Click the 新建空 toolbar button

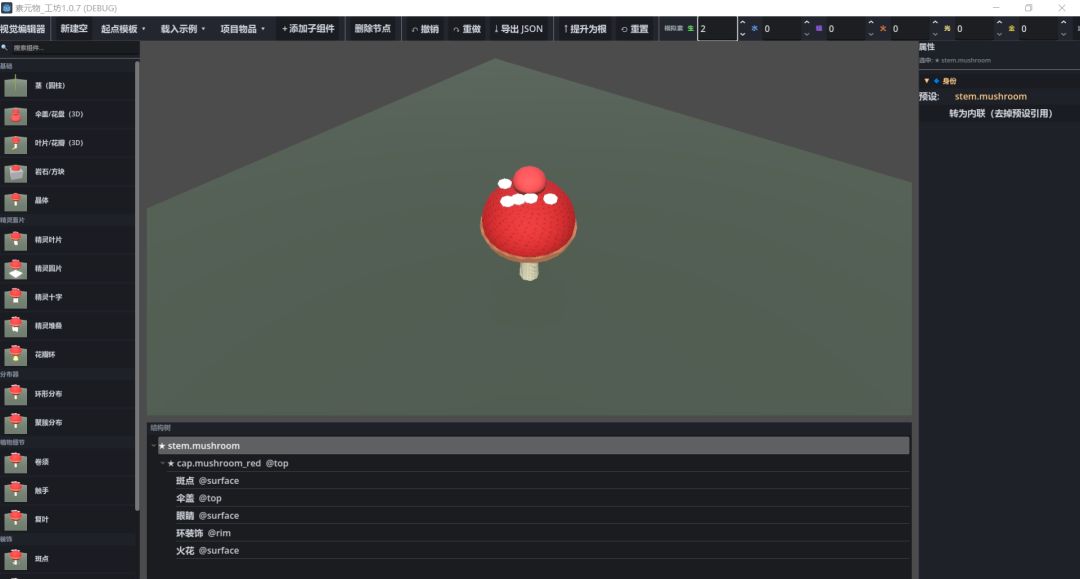(74, 29)
